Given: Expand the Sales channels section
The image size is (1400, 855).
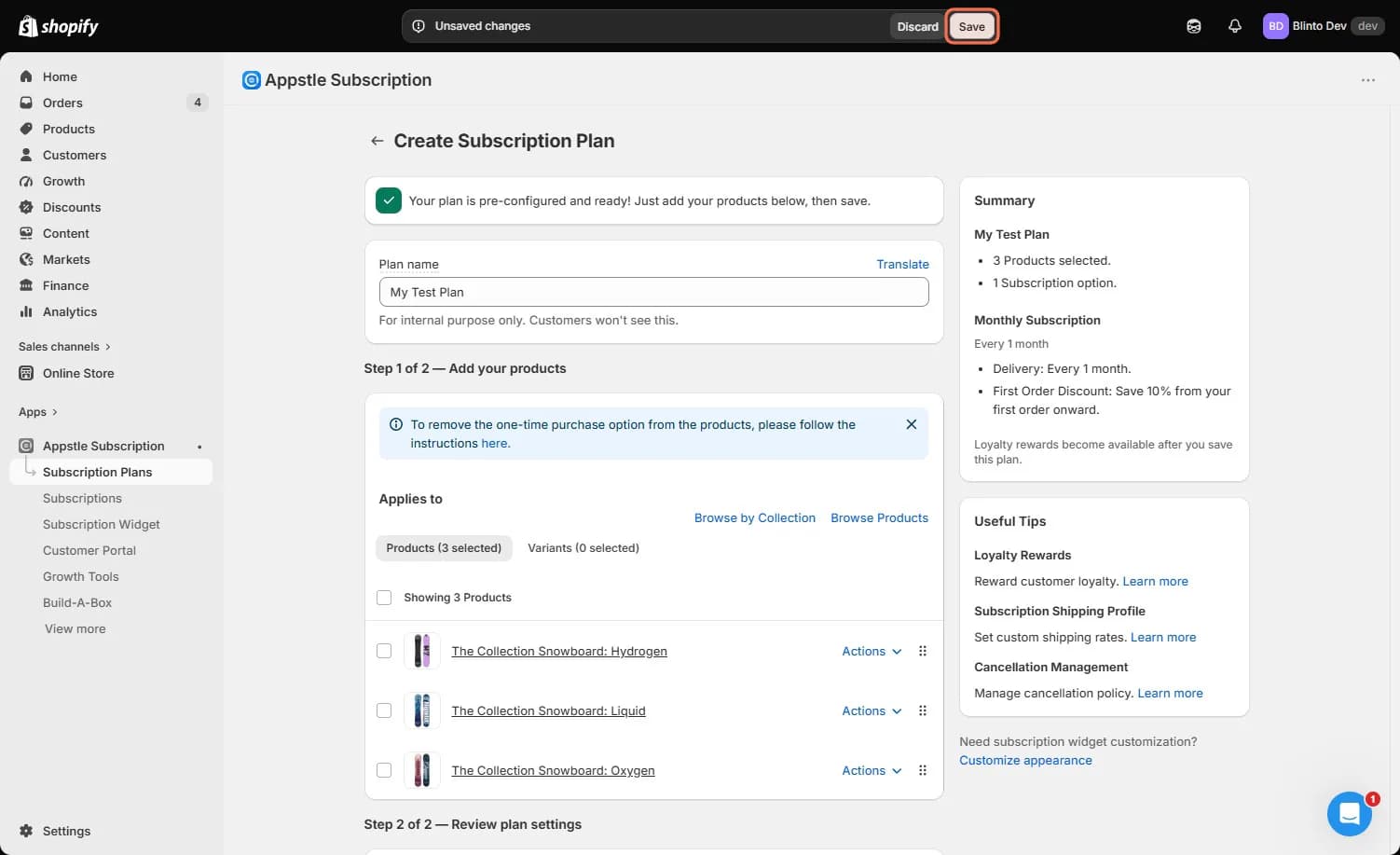Looking at the screenshot, I should click(x=64, y=346).
